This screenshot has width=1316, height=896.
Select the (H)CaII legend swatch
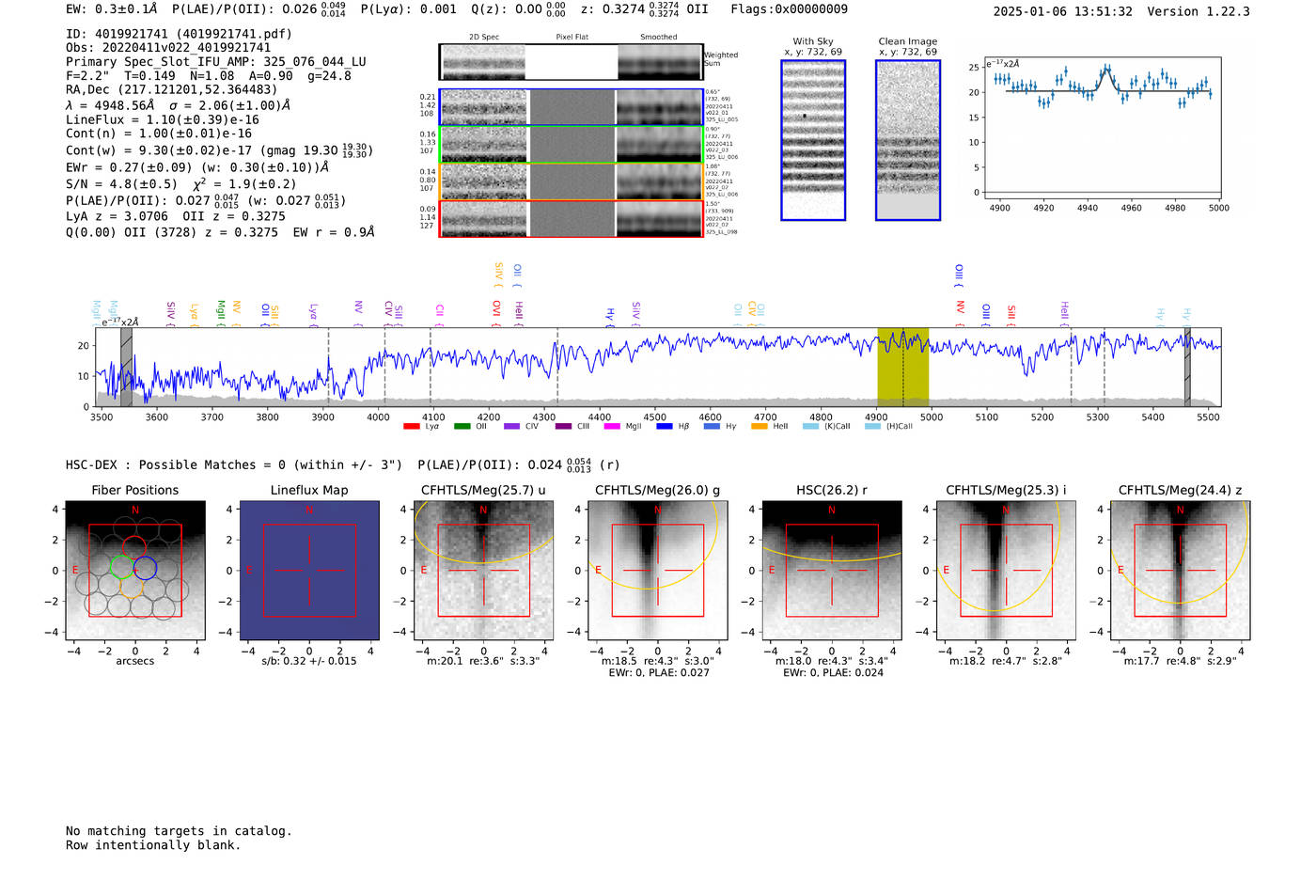coord(872,427)
